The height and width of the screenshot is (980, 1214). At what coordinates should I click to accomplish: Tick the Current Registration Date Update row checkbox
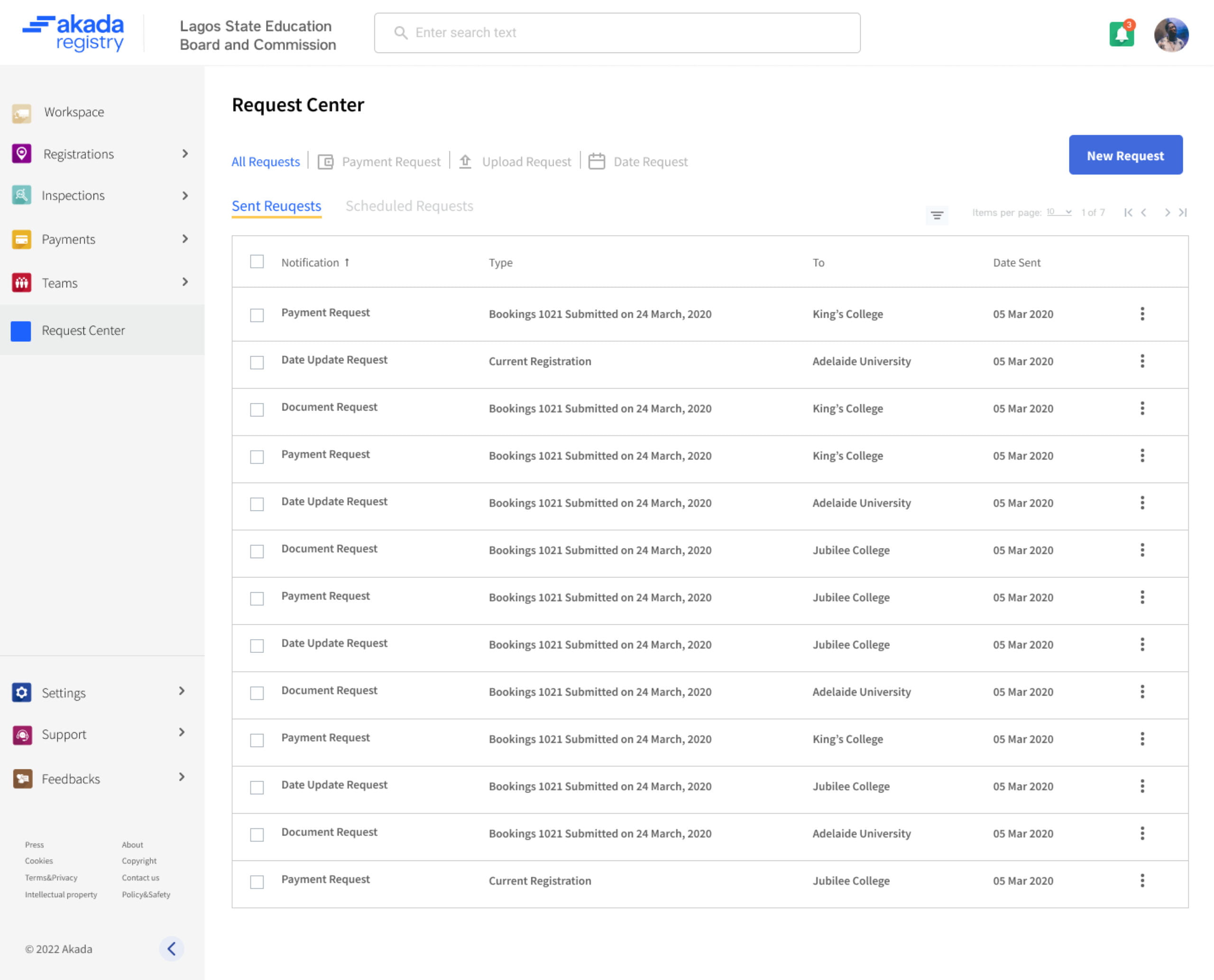point(257,362)
